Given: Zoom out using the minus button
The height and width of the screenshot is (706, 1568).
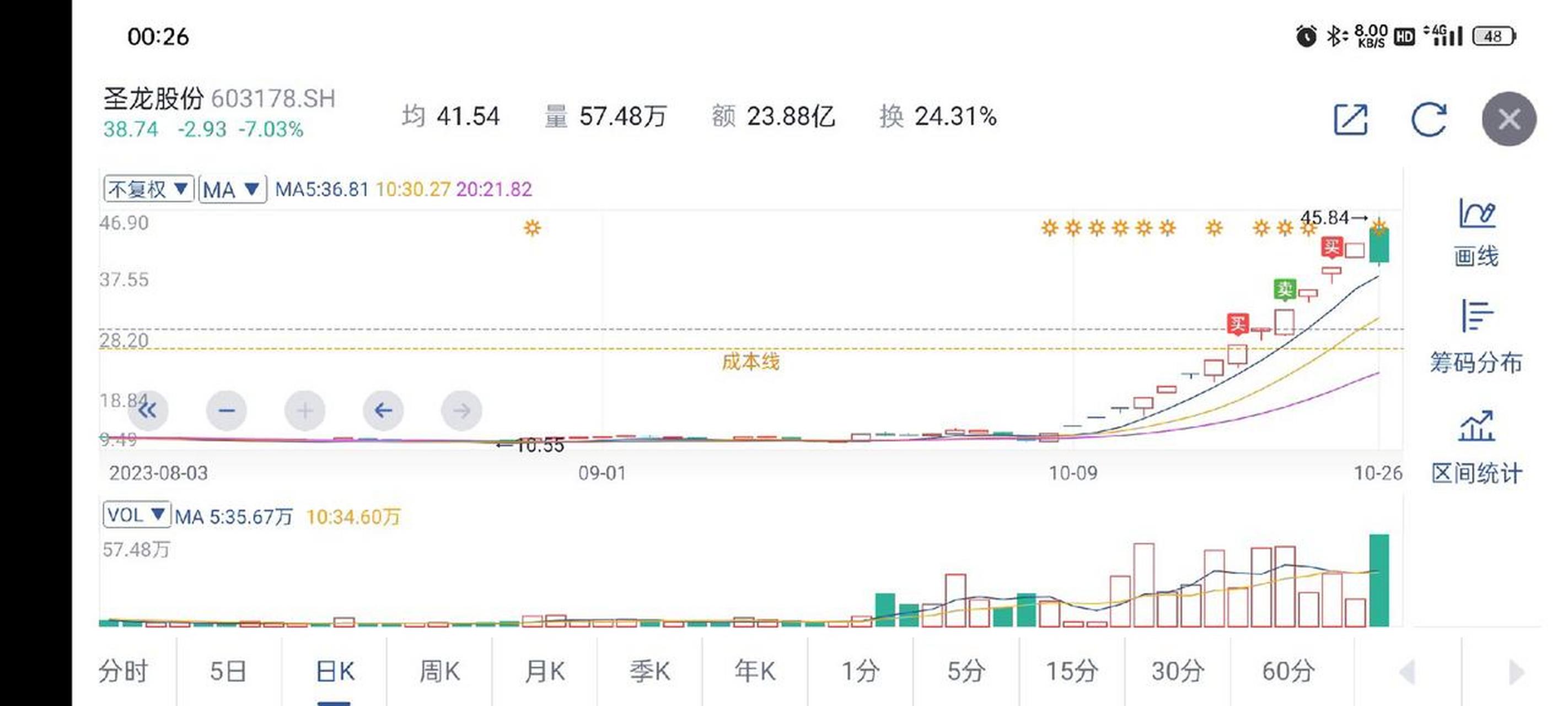Looking at the screenshot, I should pos(227,410).
